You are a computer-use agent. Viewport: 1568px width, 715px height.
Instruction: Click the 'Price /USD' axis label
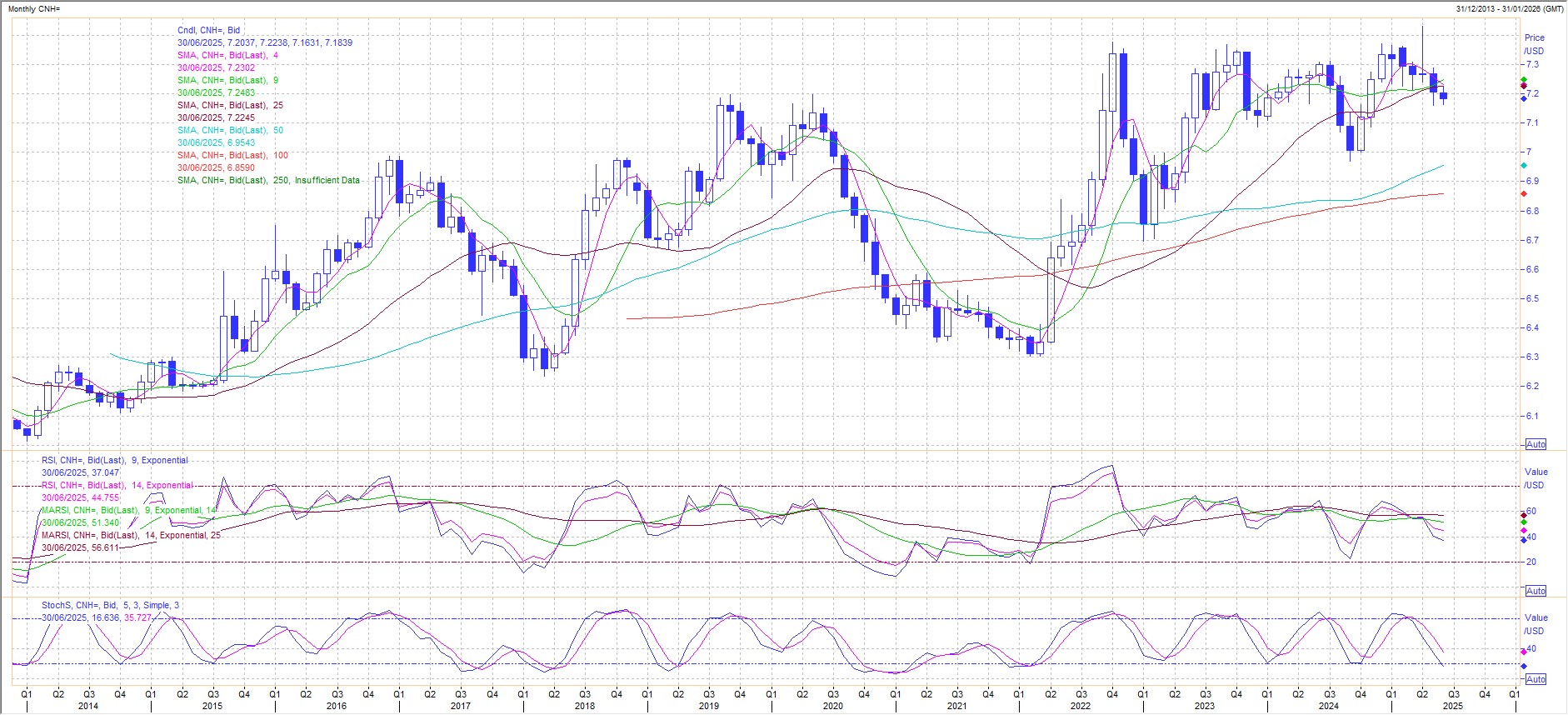point(1534,44)
